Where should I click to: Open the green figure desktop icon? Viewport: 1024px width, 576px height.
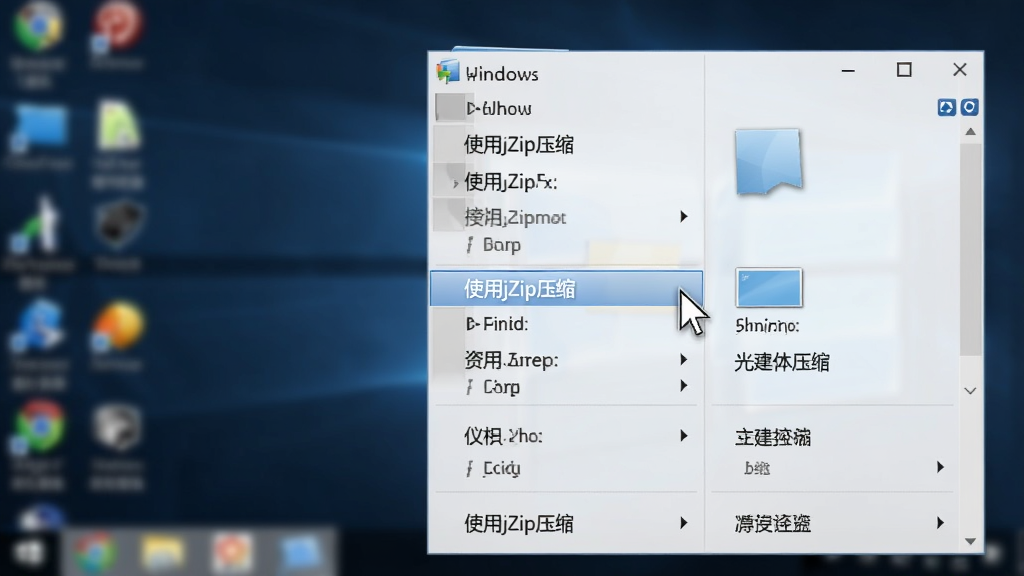37,225
